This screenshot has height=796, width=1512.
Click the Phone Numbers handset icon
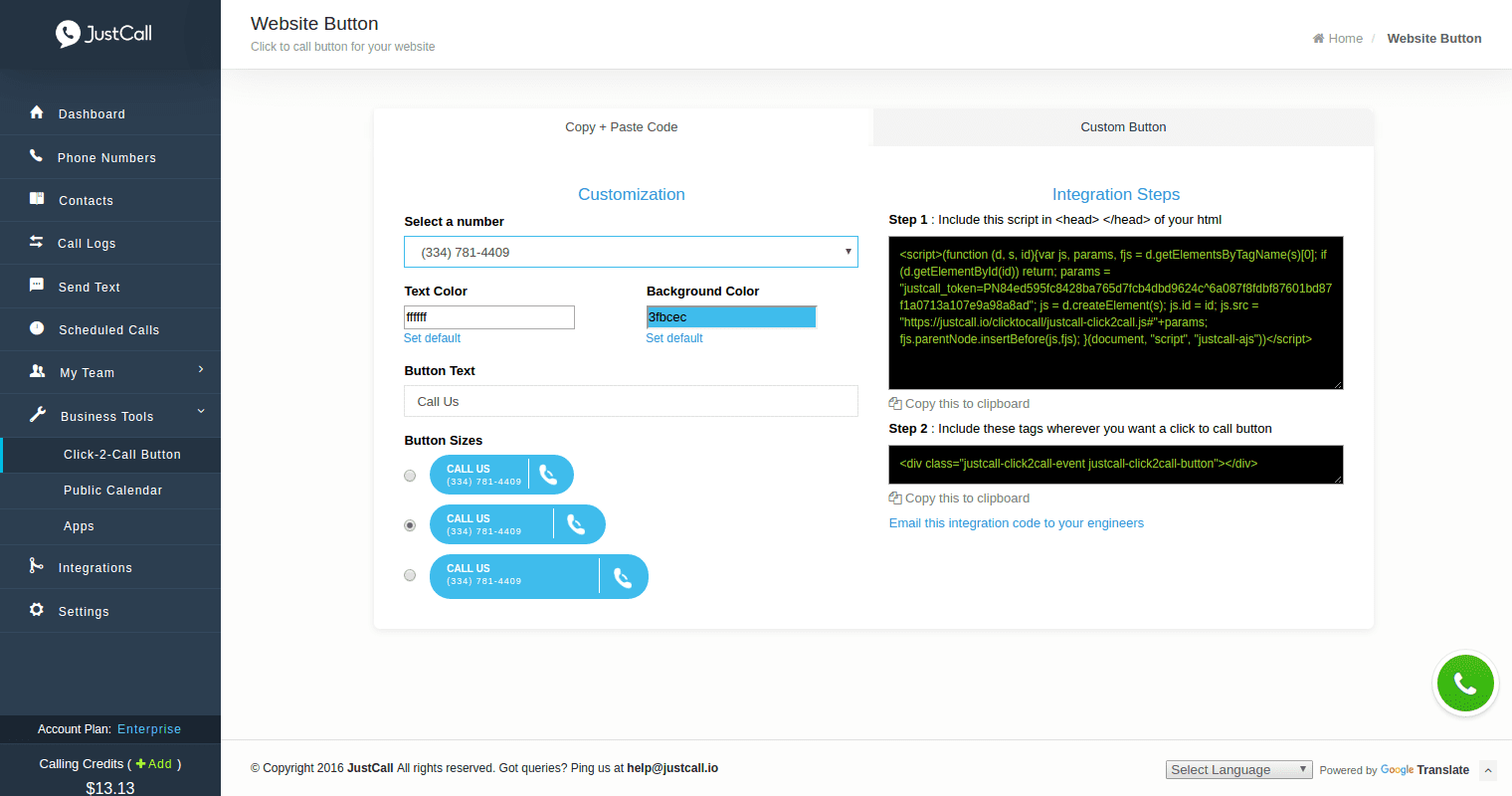36,155
